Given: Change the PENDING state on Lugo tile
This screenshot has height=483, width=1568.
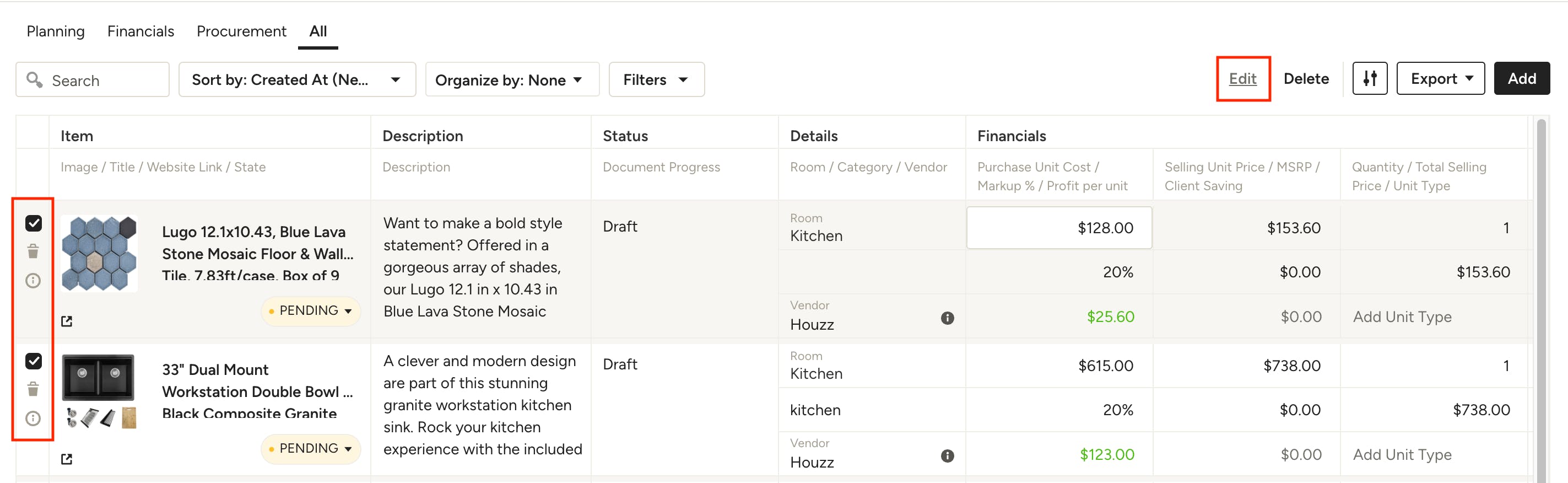Looking at the screenshot, I should [310, 310].
